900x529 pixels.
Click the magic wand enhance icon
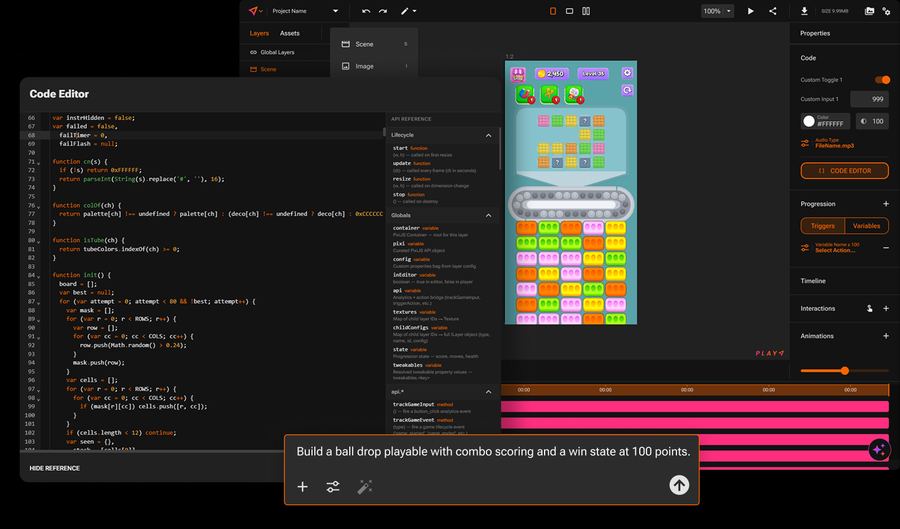coord(364,487)
